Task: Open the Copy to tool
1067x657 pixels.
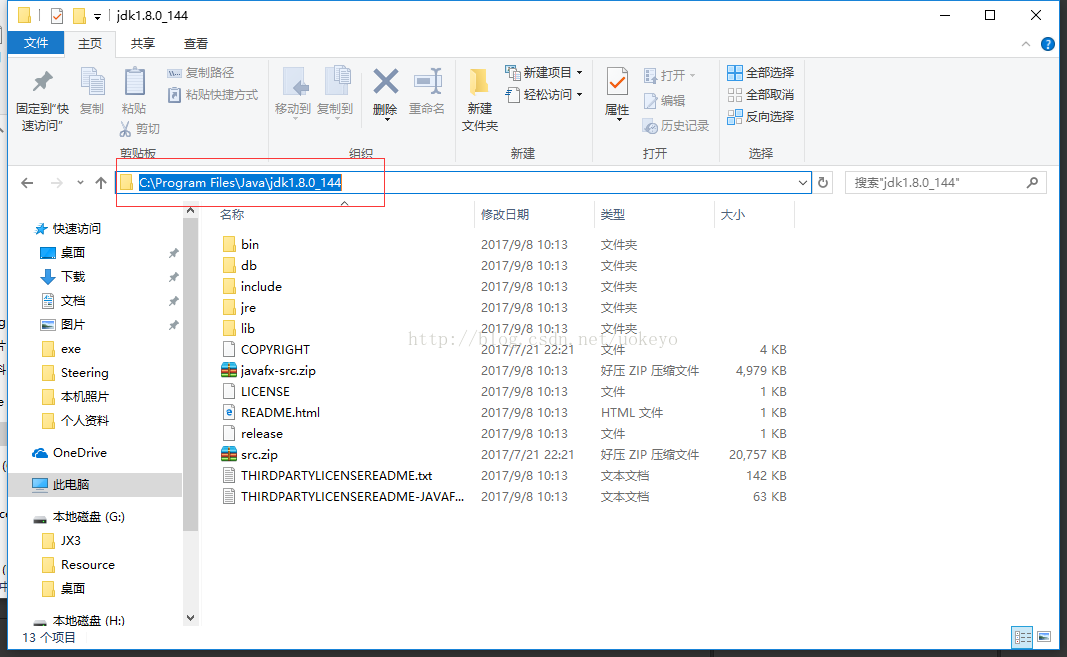Action: pyautogui.click(x=335, y=92)
